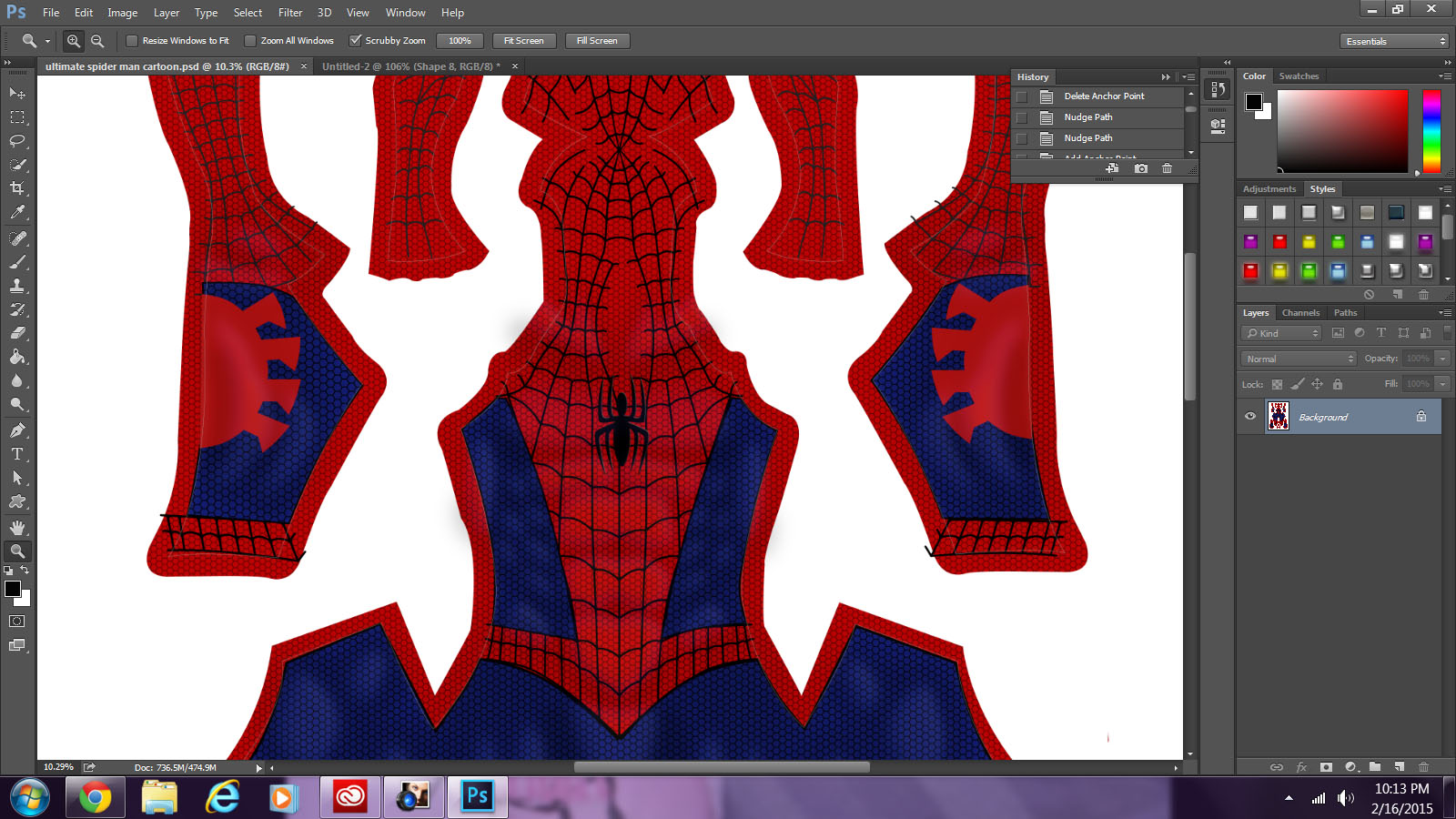The height and width of the screenshot is (819, 1456).
Task: Select the Clone Stamp tool
Action: [x=17, y=285]
